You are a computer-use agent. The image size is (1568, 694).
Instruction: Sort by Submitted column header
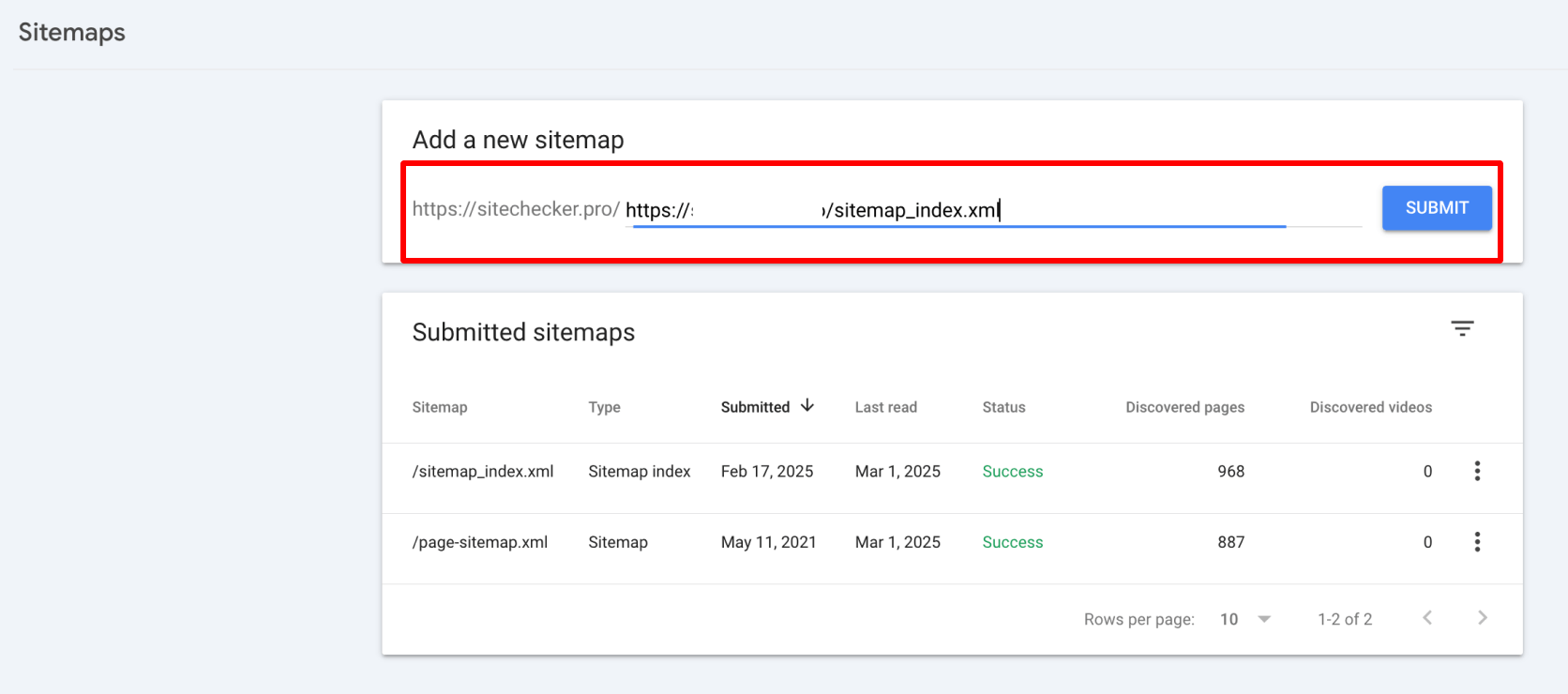755,407
